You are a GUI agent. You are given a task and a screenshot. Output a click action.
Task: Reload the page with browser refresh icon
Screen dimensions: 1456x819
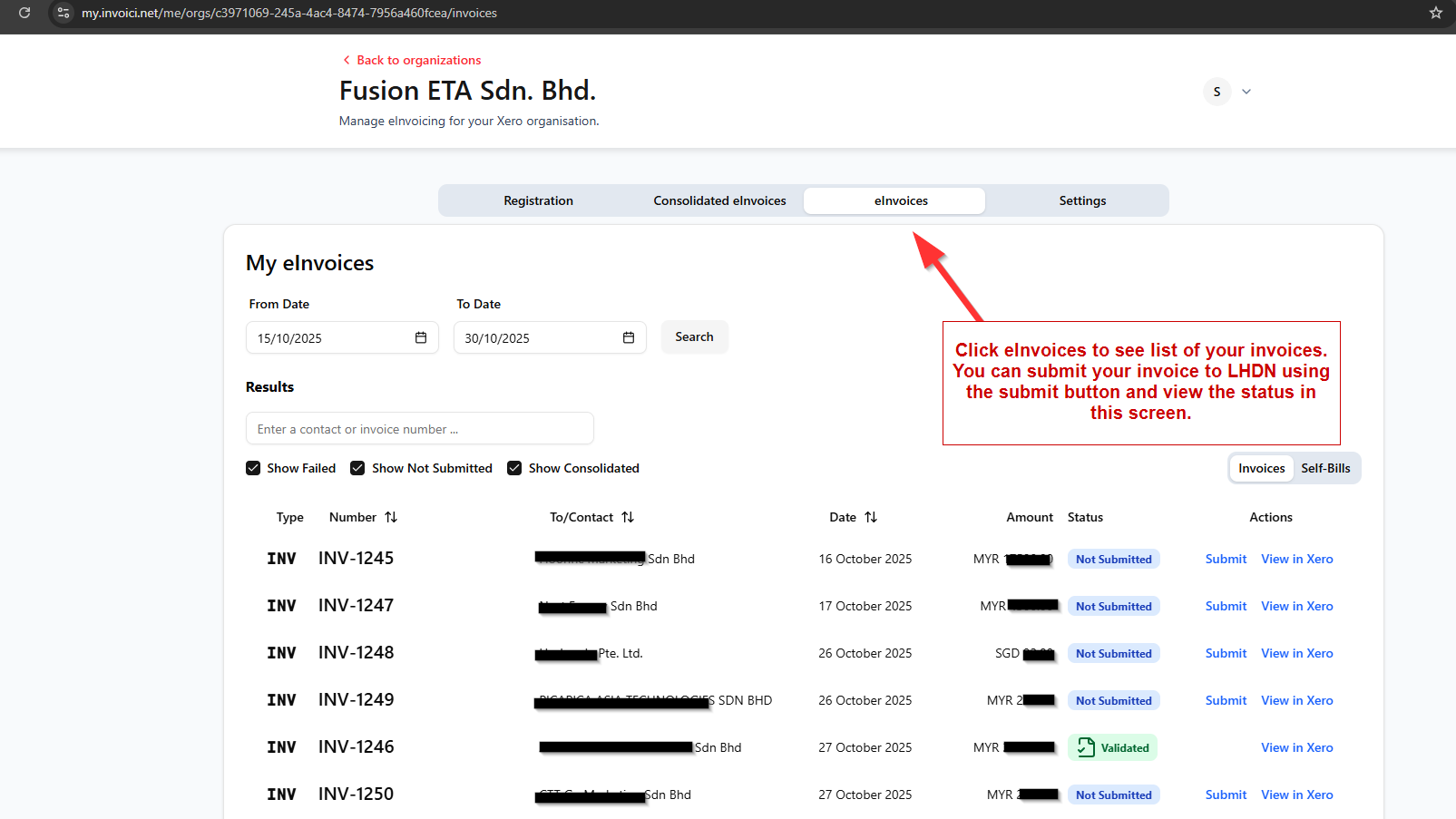(24, 13)
